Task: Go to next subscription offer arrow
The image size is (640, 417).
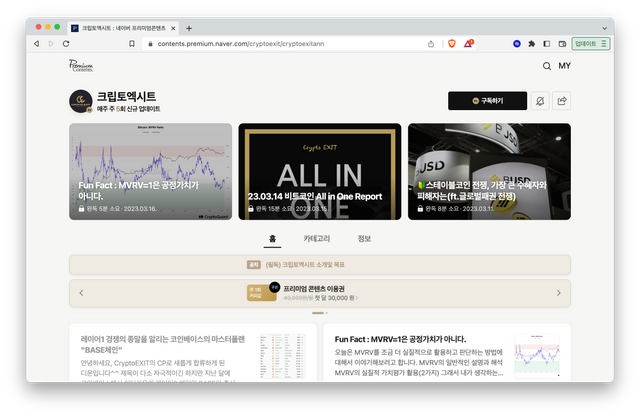Action: 558,293
